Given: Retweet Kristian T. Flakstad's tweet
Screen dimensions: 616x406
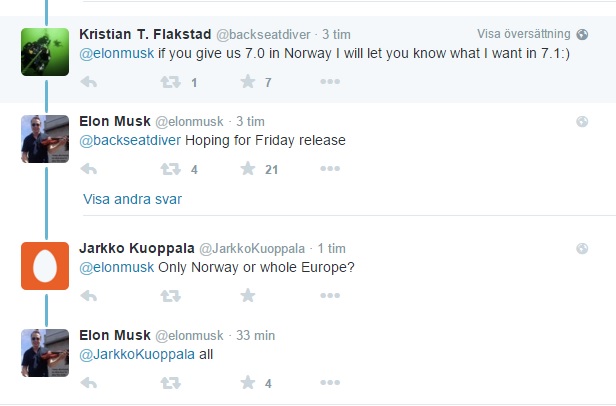Looking at the screenshot, I should [x=170, y=82].
